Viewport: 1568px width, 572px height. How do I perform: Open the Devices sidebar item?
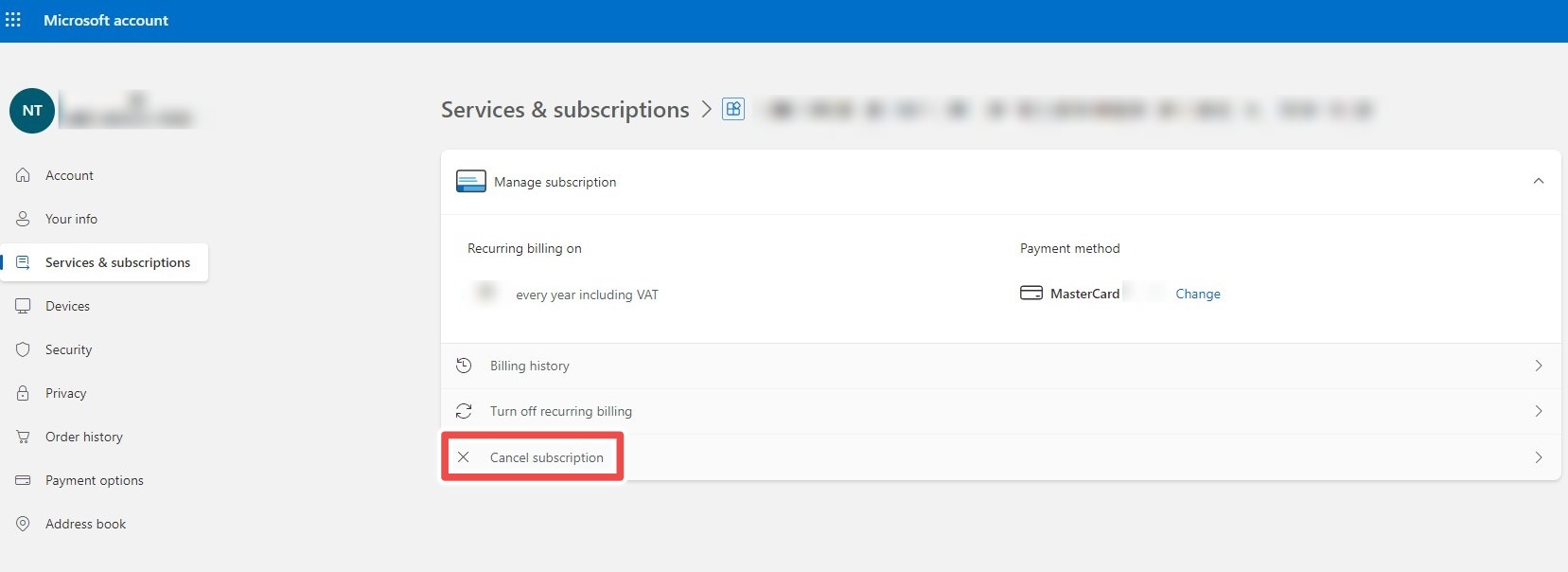[67, 306]
